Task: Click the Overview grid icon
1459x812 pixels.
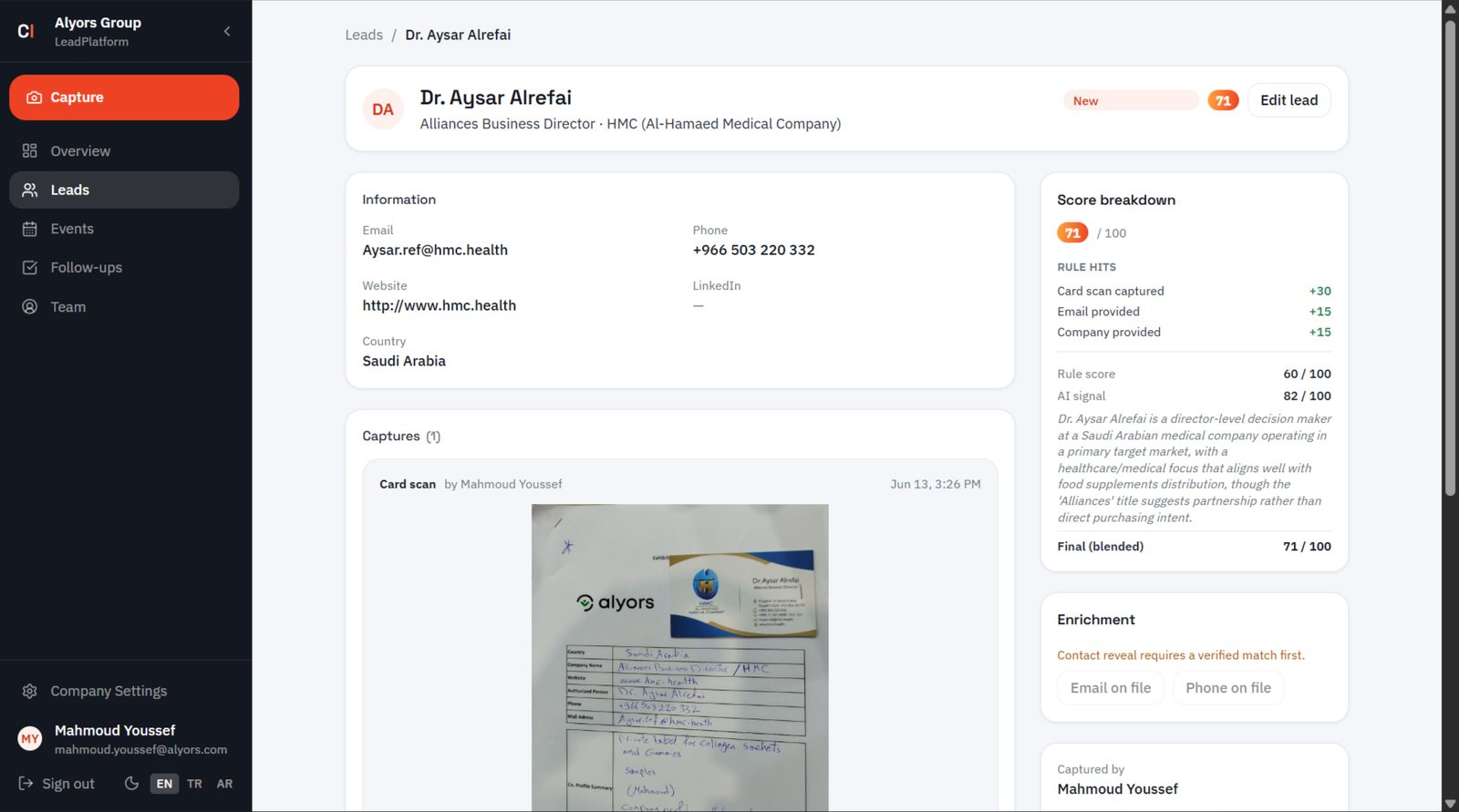Action: [x=30, y=151]
